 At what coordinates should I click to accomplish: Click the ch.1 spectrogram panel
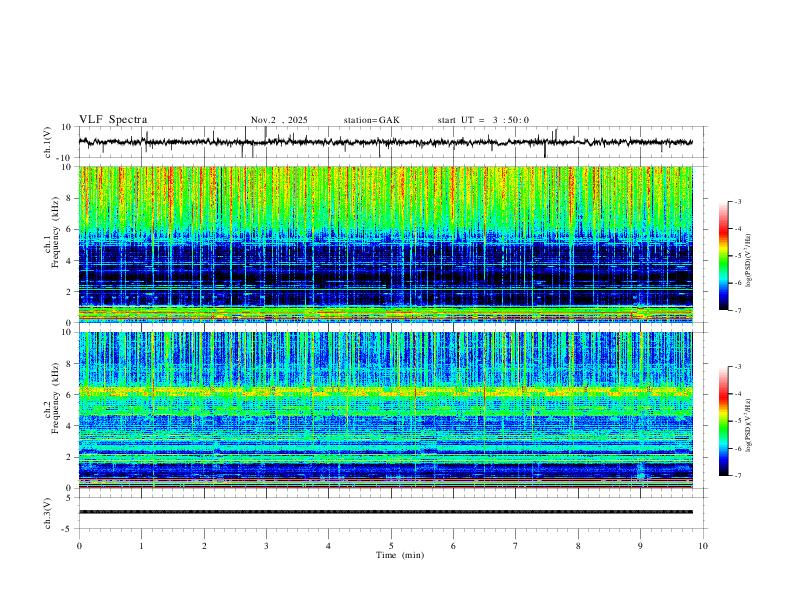(x=385, y=244)
